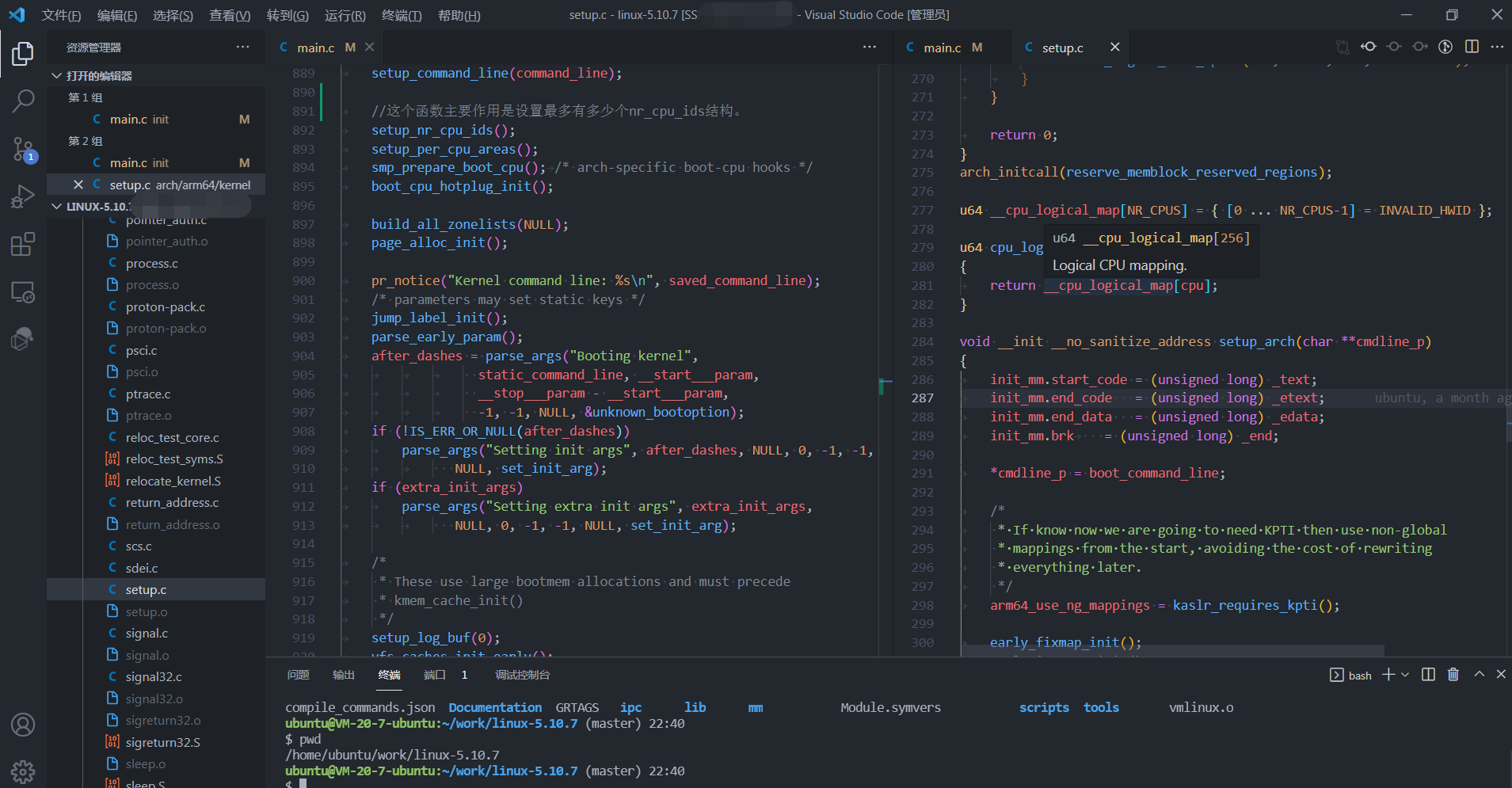Open the View menu

(230, 15)
